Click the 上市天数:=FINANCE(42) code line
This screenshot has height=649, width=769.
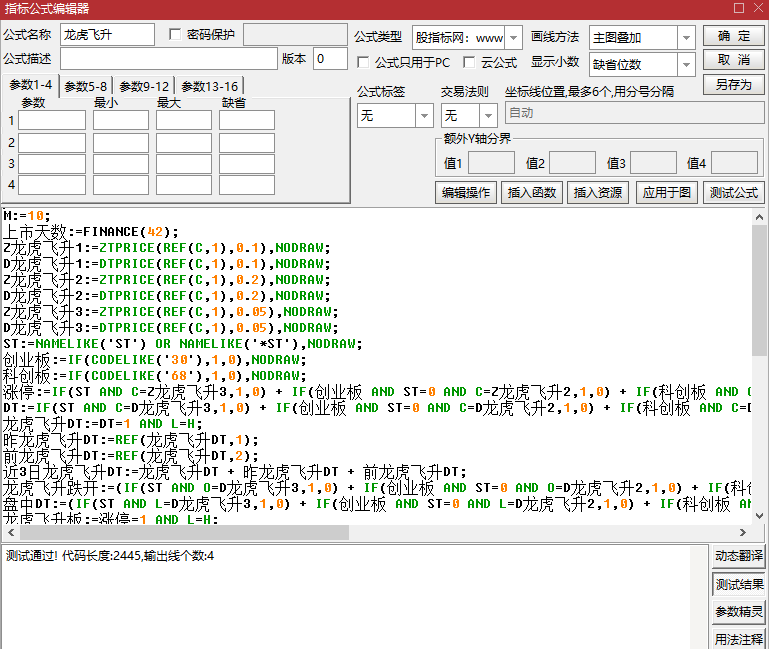tap(91, 232)
